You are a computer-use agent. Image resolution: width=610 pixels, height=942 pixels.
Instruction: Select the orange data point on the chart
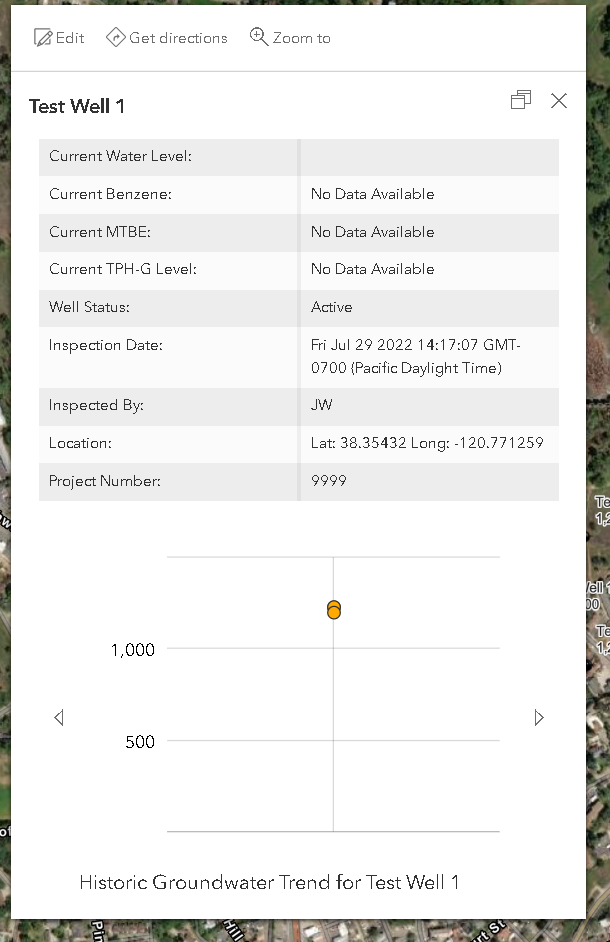point(333,609)
